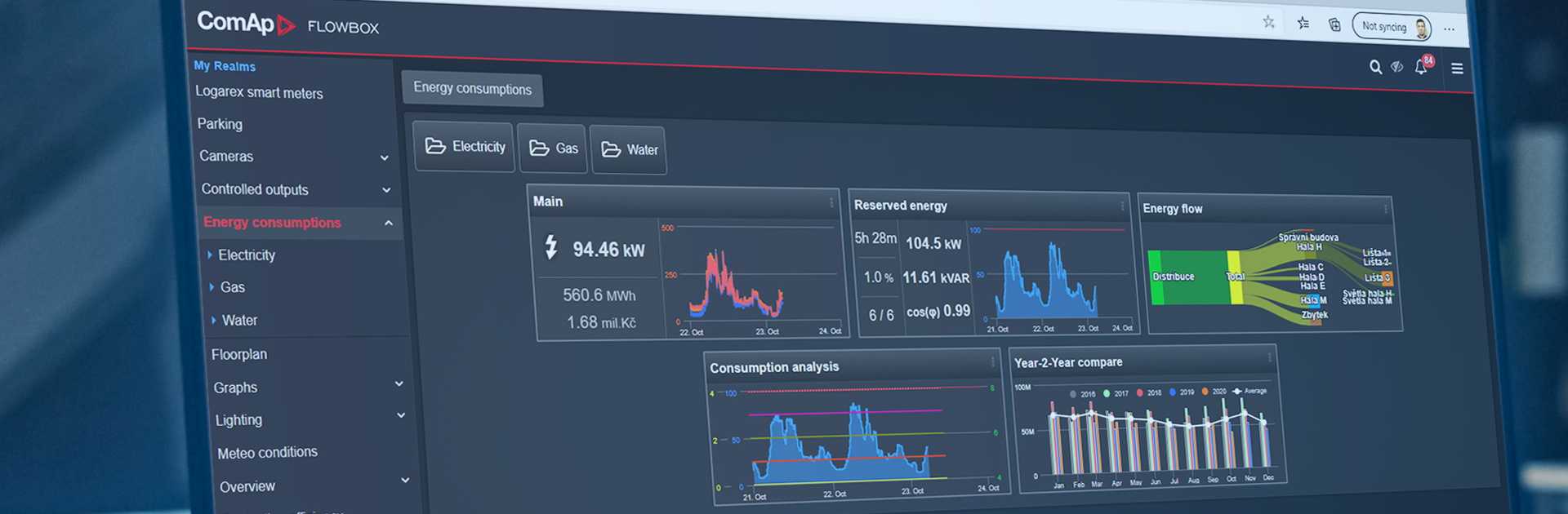Select the Energy consumptions tab
This screenshot has height=514, width=1568.
(472, 89)
